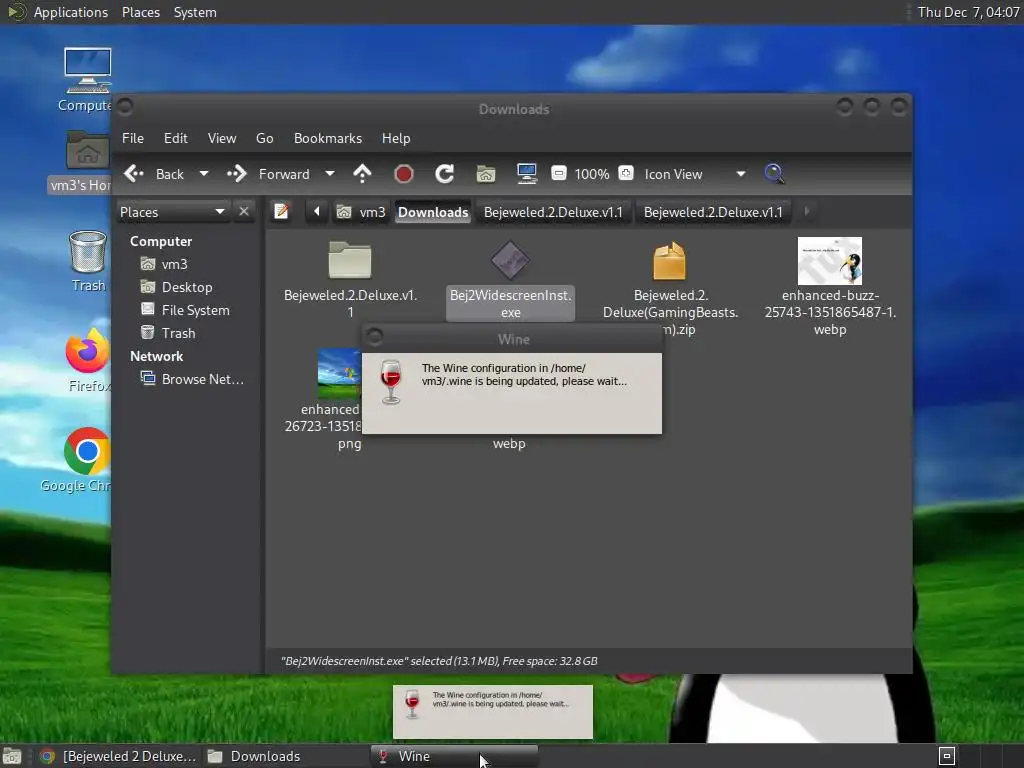This screenshot has height=768, width=1024.
Task: Select the first Bejeweled.2.Deluxe.v1.1 path button
Action: [553, 212]
